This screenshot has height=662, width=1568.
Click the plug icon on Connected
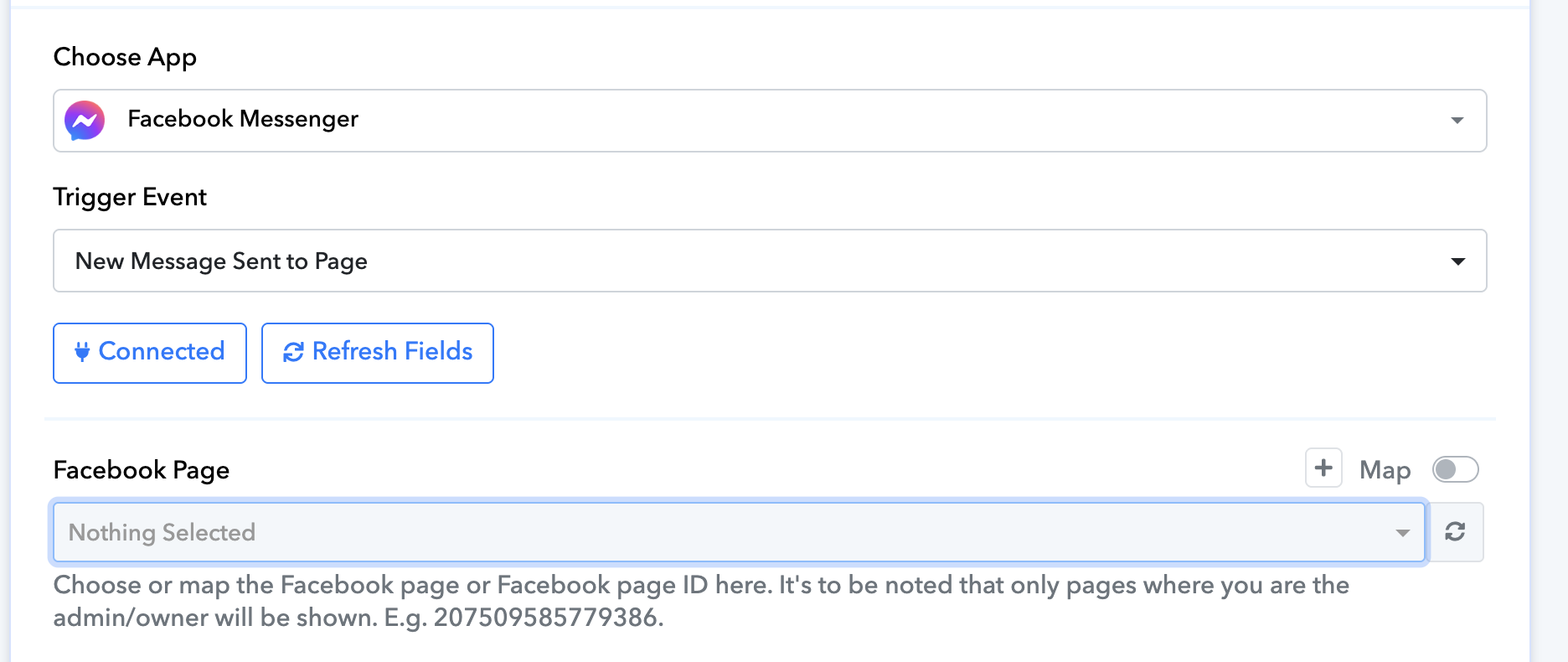(x=82, y=352)
